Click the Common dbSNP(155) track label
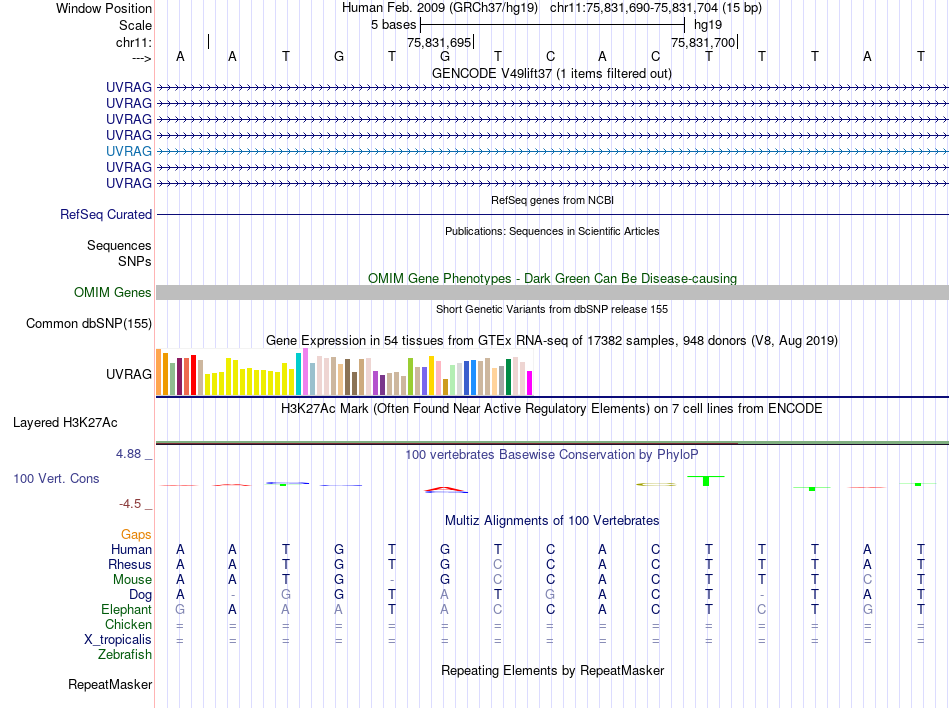Screen dimensions: 950x708 [x=89, y=323]
